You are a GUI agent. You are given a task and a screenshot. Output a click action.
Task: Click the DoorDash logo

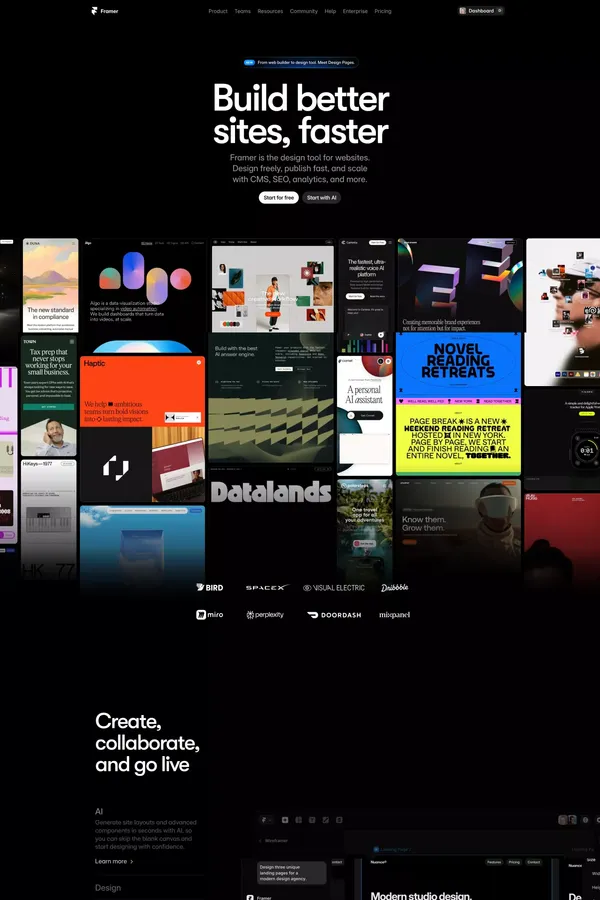334,615
